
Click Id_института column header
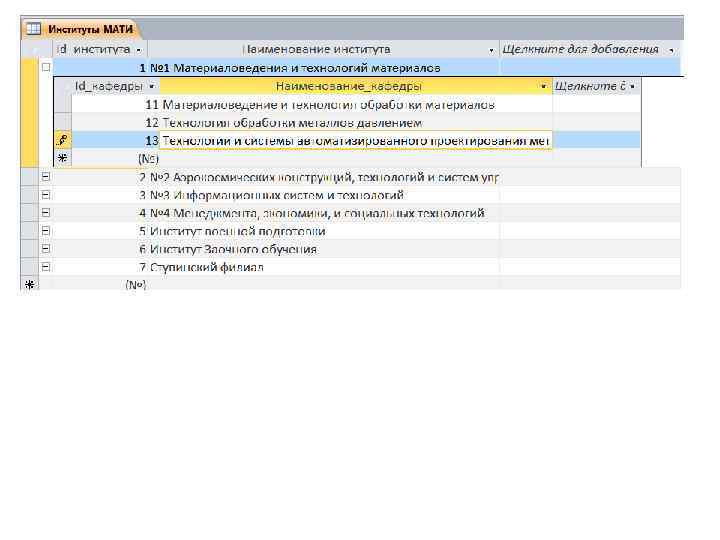101,49
